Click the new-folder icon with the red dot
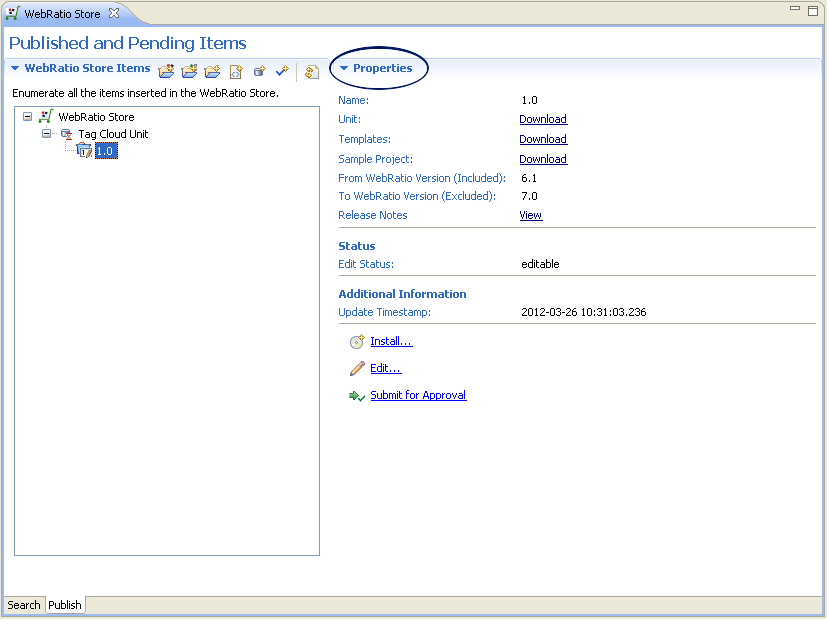827x619 pixels. tap(166, 71)
